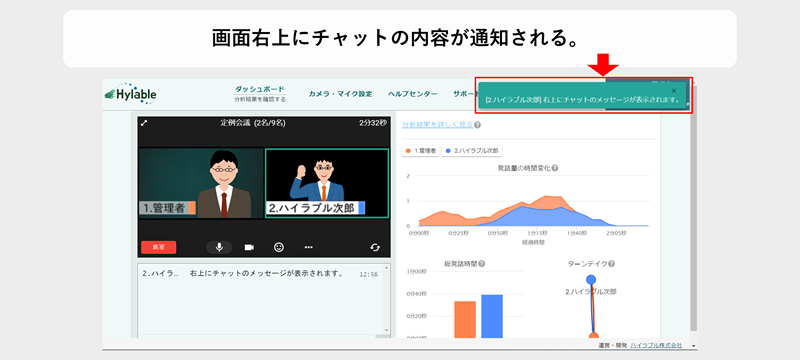
Task: Mute the microphone in video controls
Action: tap(219, 247)
